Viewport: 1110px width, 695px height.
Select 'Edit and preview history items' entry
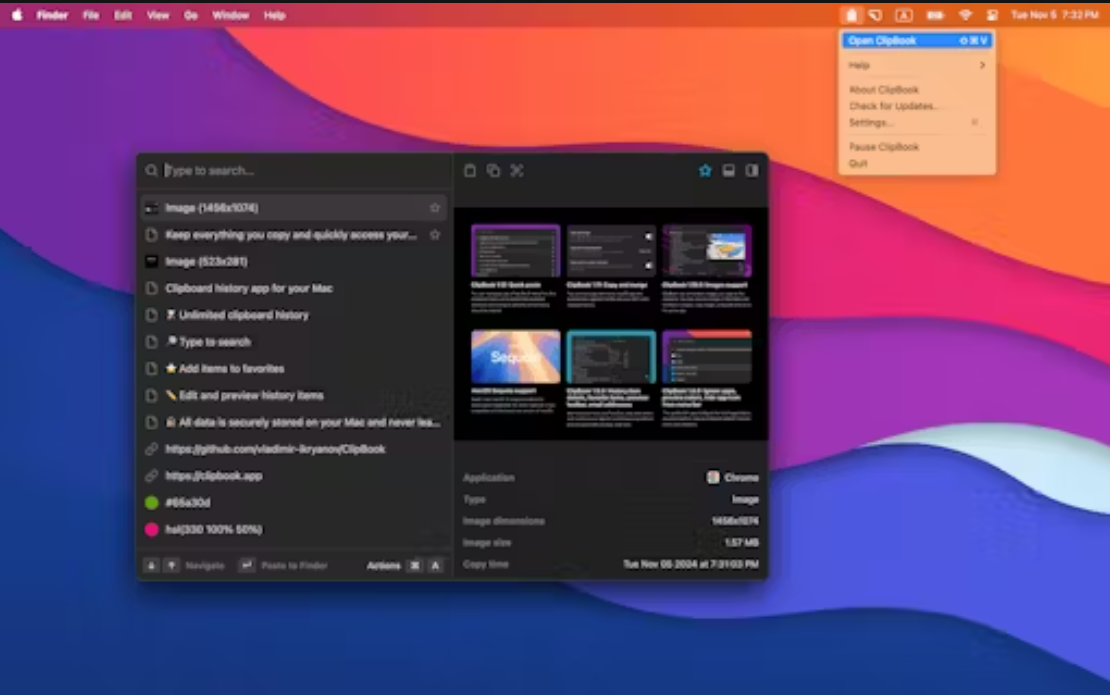293,396
